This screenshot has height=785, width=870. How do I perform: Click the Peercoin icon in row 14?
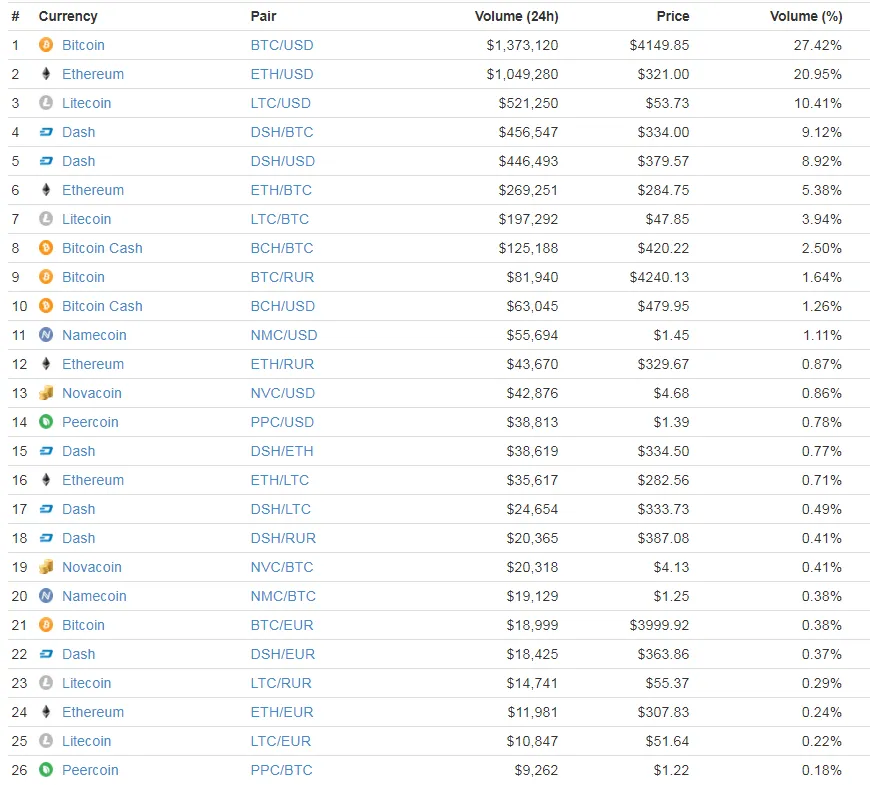46,422
